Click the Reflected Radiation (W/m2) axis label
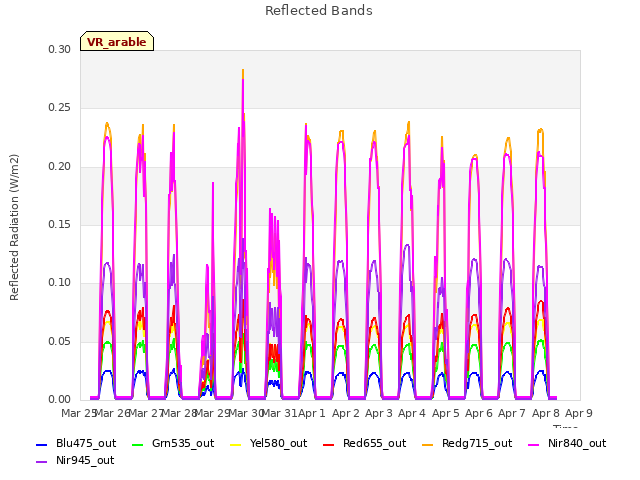Image resolution: width=640 pixels, height=480 pixels. coord(14,227)
